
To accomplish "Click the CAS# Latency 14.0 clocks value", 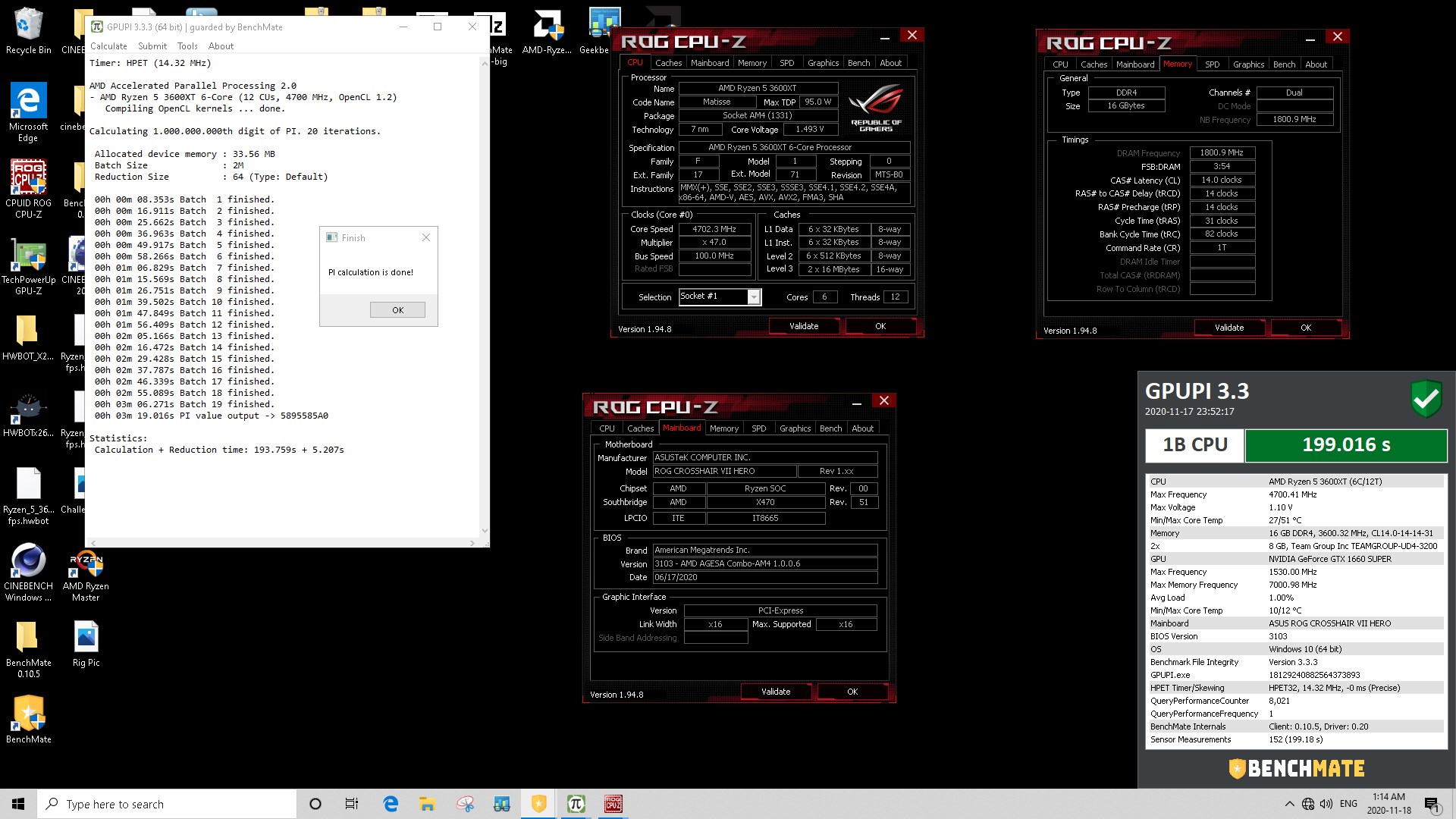I will click(1222, 180).
